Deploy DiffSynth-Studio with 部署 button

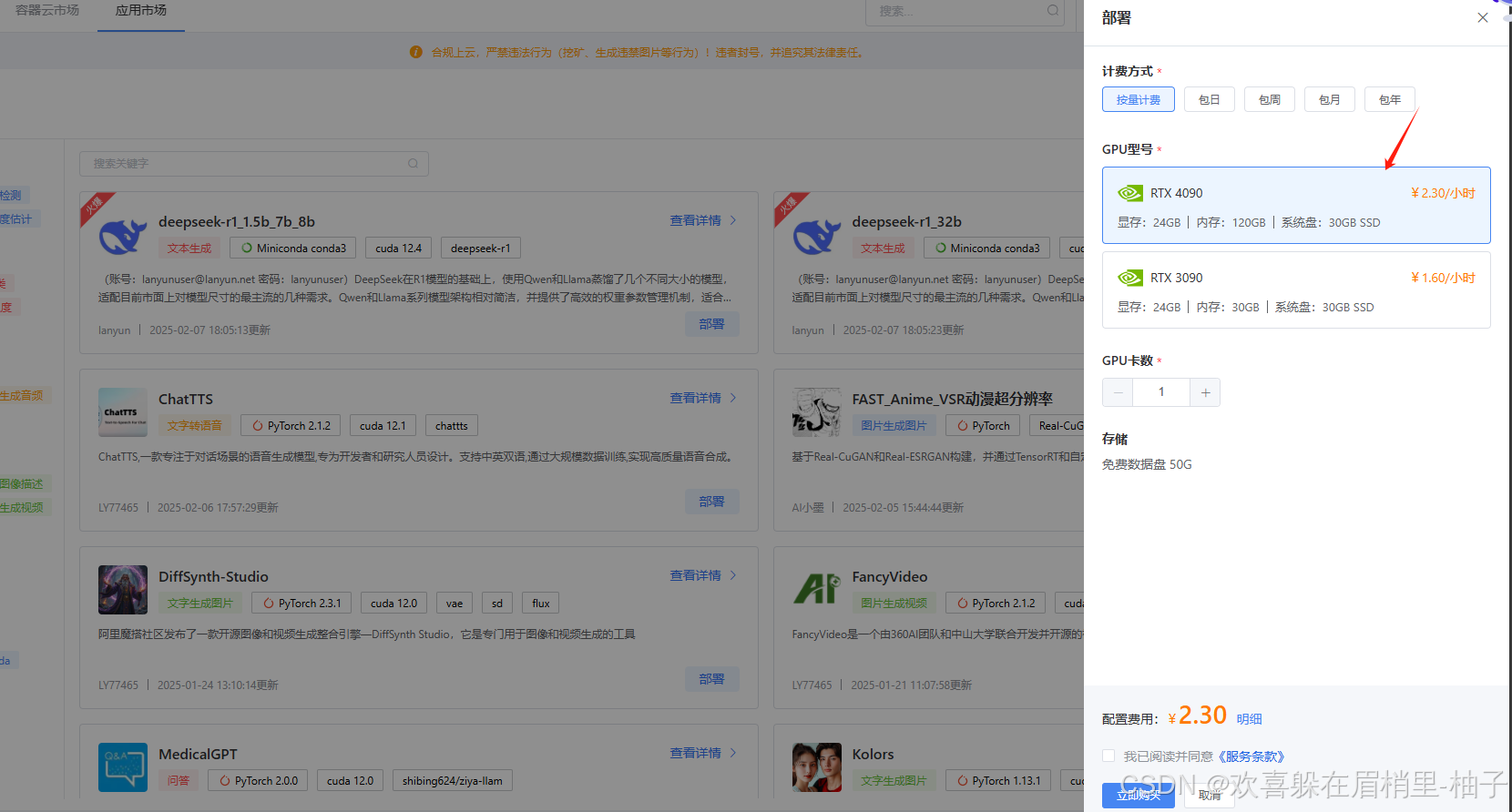click(712, 679)
